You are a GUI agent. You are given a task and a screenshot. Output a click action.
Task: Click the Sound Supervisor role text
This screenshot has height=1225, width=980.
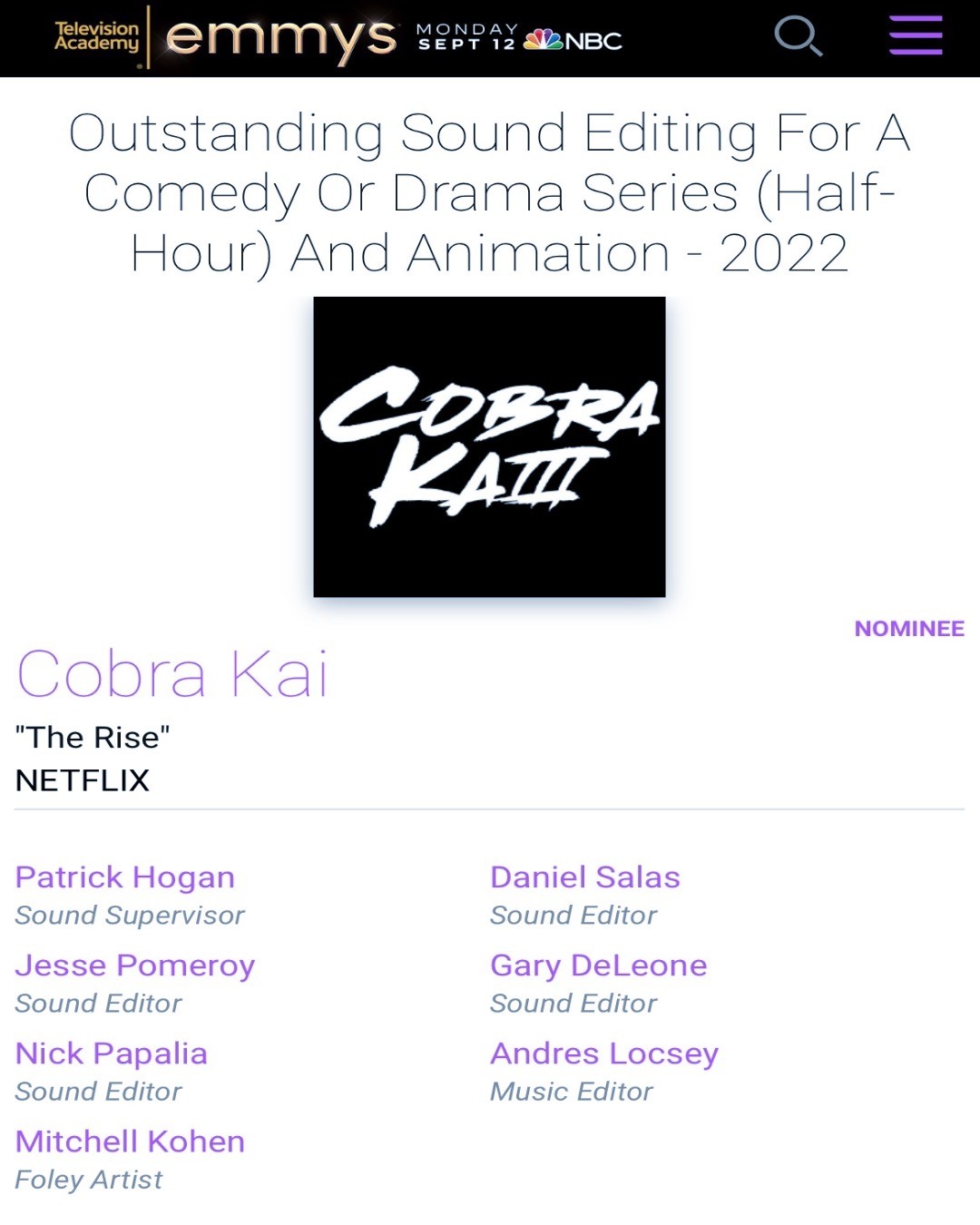130,916
